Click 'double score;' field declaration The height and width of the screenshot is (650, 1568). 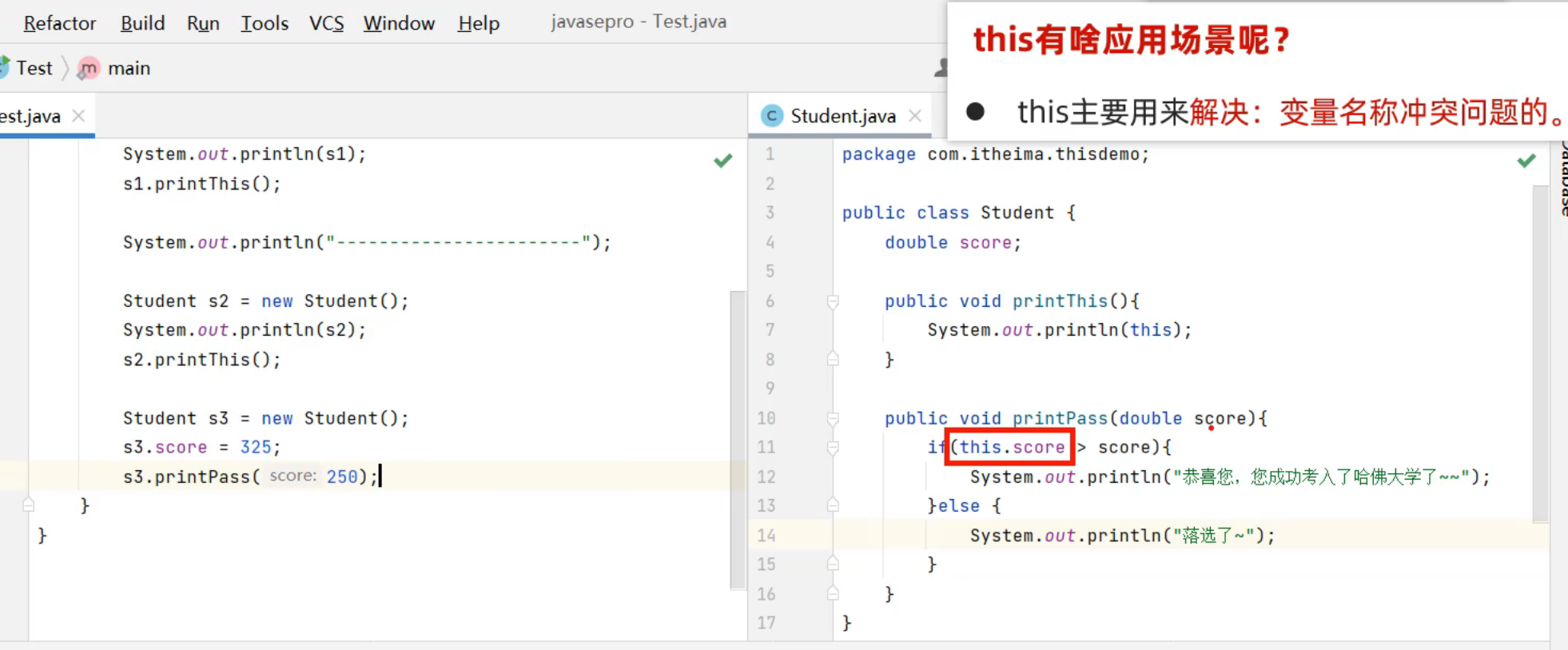coord(953,242)
